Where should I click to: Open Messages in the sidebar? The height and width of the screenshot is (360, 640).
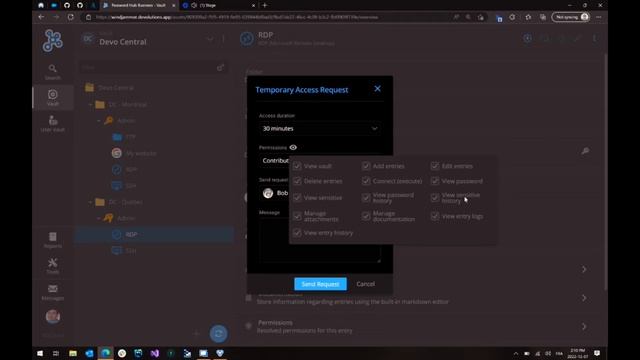point(53,292)
